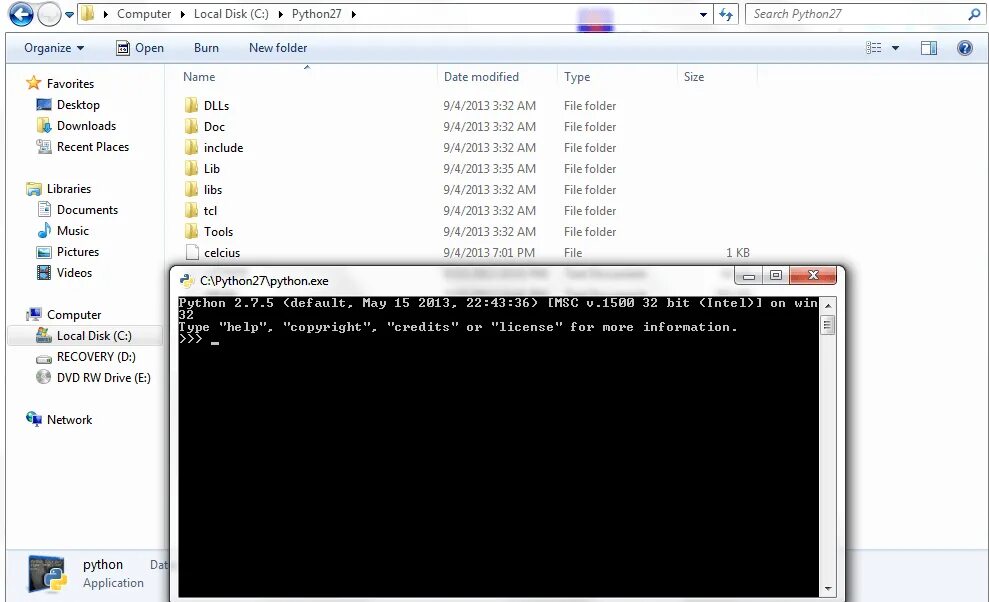Open the recent locations dropdown arrow
Viewport: 989px width, 602px height.
coord(69,15)
